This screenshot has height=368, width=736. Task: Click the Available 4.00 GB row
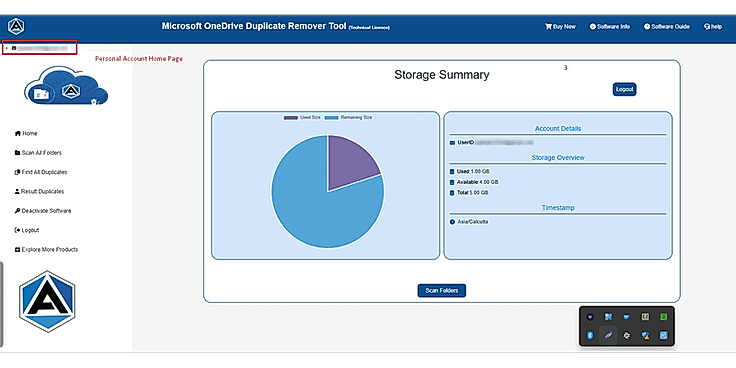click(x=474, y=182)
